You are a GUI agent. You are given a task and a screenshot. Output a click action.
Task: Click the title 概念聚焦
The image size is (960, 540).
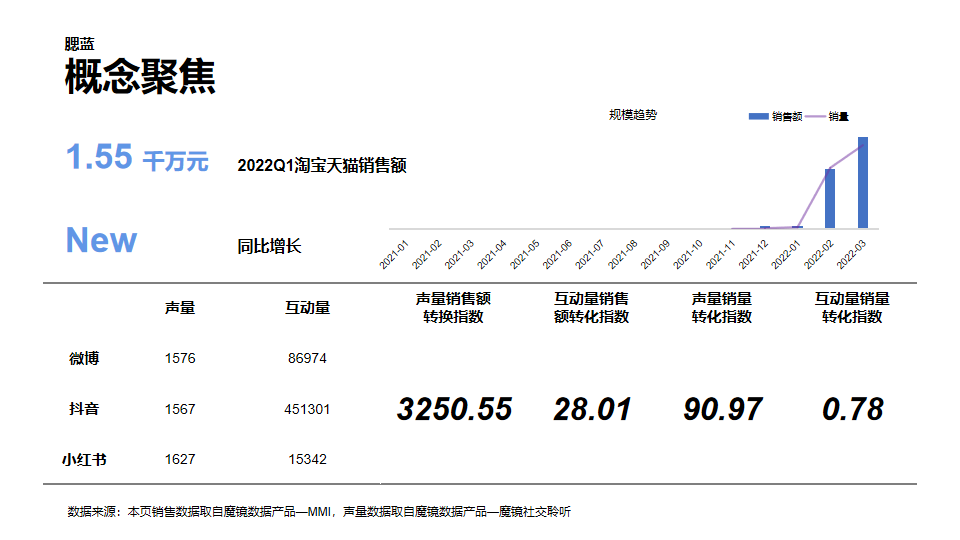tap(140, 77)
